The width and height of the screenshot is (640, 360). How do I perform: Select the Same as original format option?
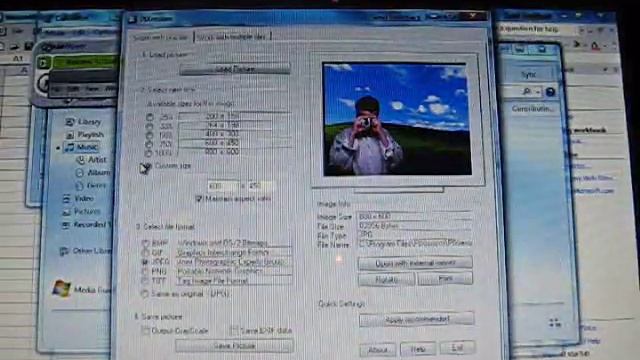pos(144,293)
